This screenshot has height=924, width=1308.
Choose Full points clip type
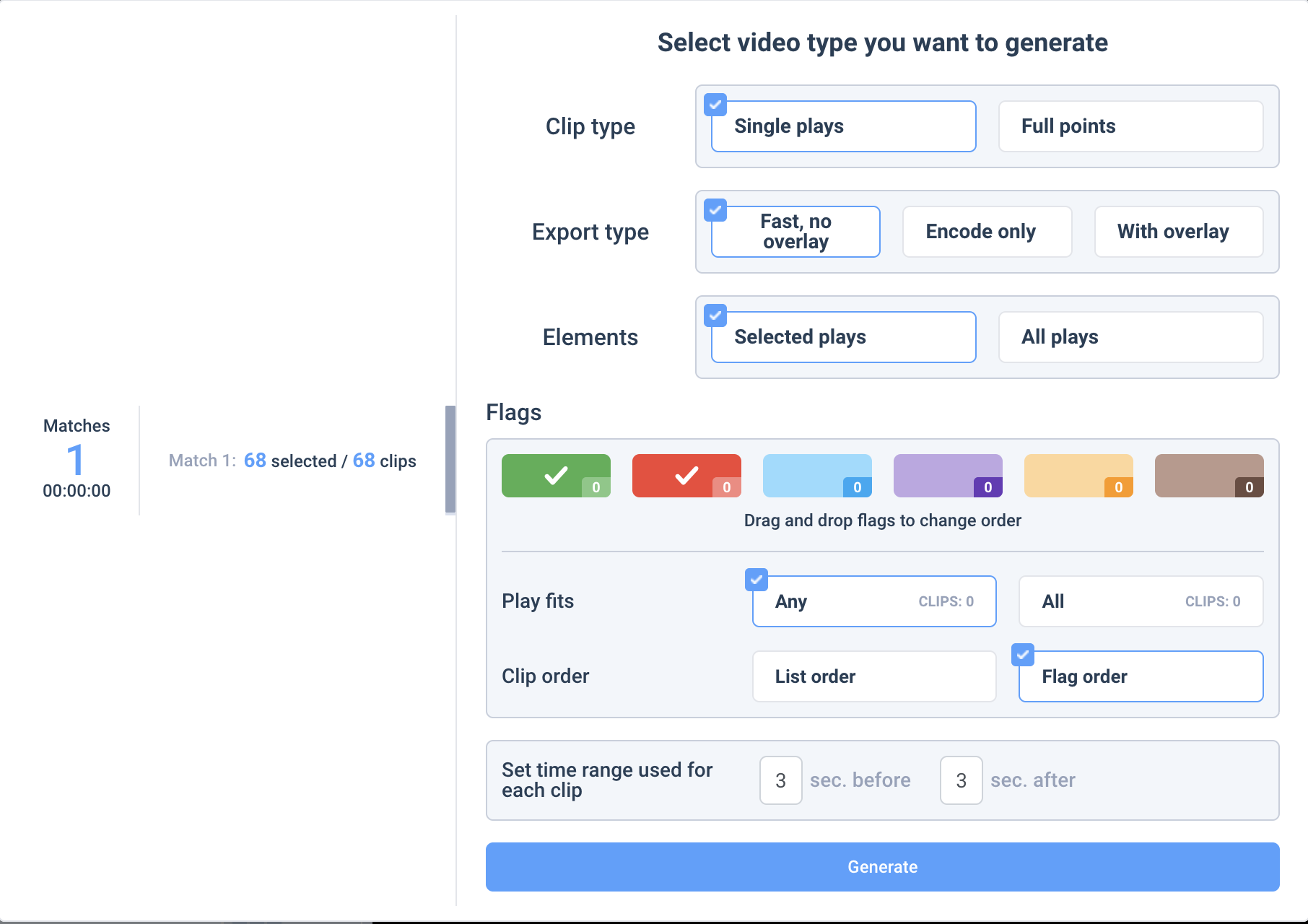tap(1130, 126)
